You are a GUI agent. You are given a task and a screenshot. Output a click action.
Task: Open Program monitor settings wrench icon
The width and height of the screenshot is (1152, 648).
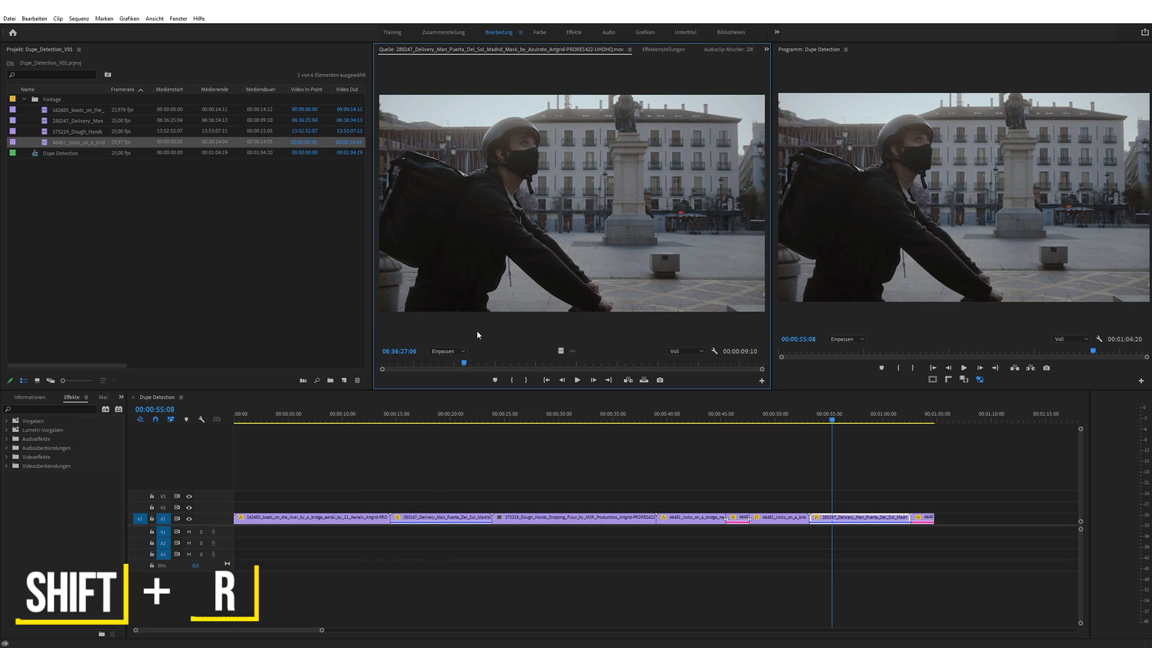(x=1099, y=339)
